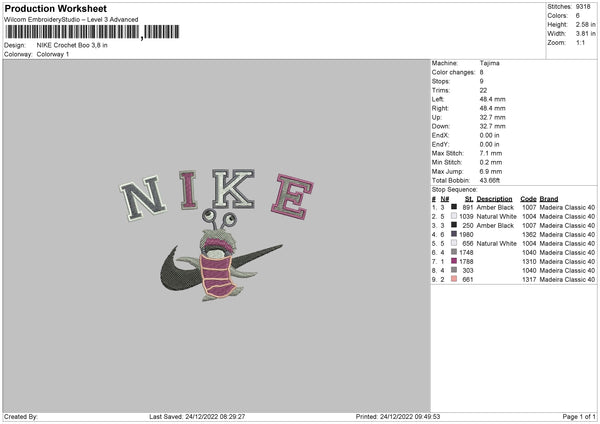Click the 'Description' column header
This screenshot has width=600, height=424.
[494, 199]
